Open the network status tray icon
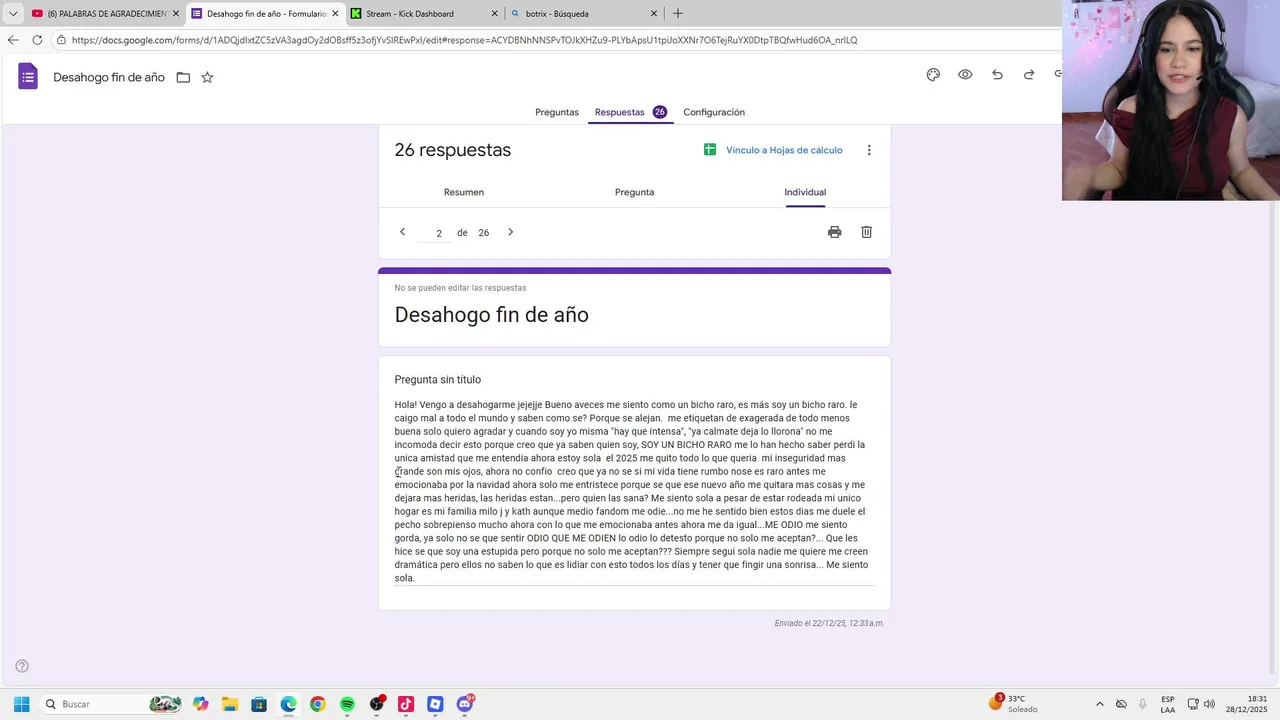 click(1193, 704)
